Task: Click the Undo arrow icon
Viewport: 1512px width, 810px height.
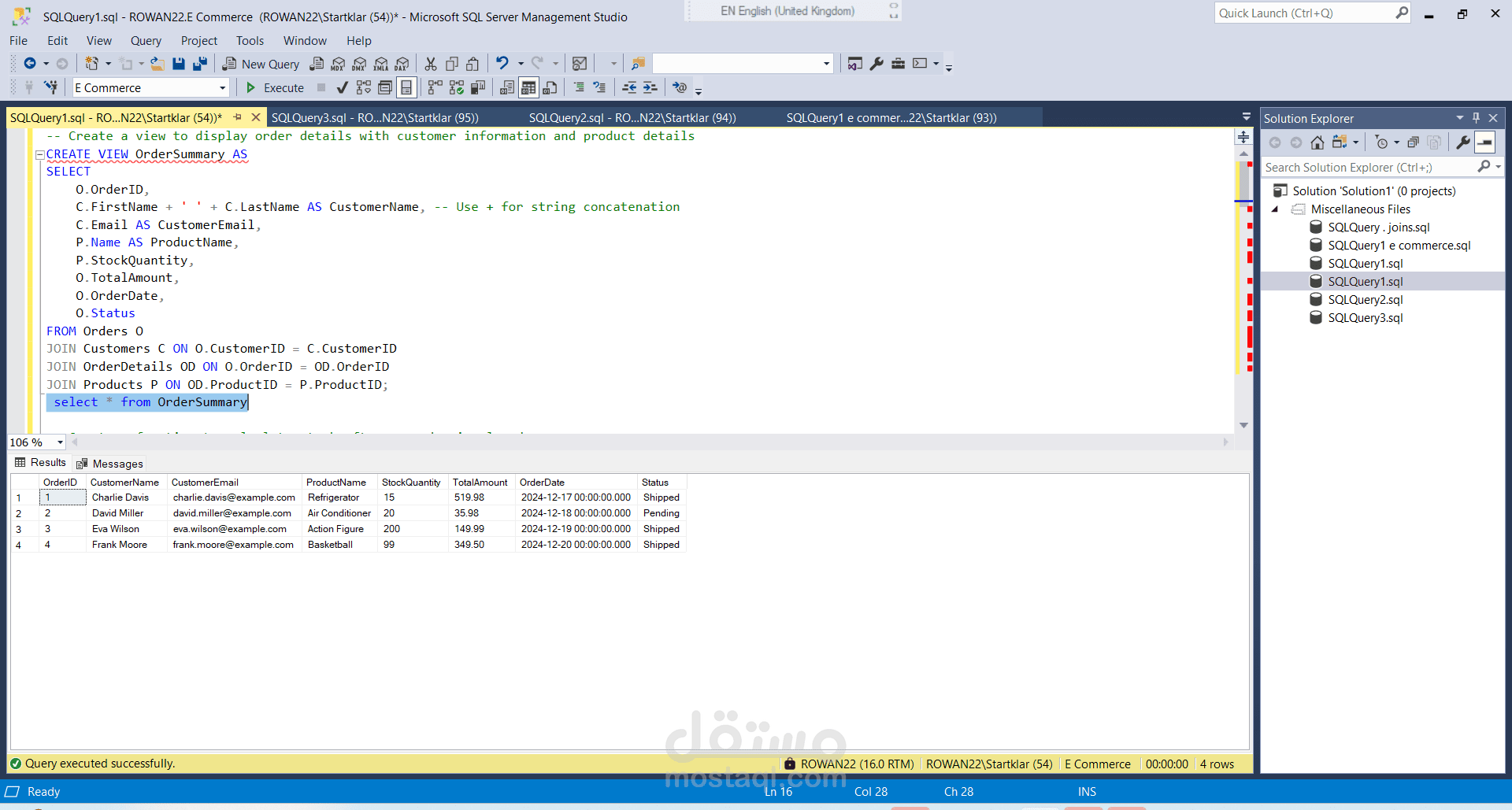Action: click(502, 63)
